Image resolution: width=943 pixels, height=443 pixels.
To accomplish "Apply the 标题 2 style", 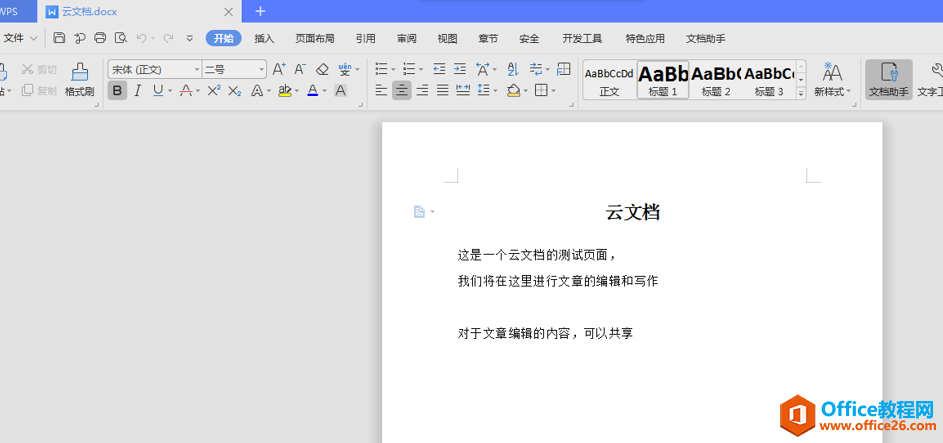I will [x=716, y=79].
